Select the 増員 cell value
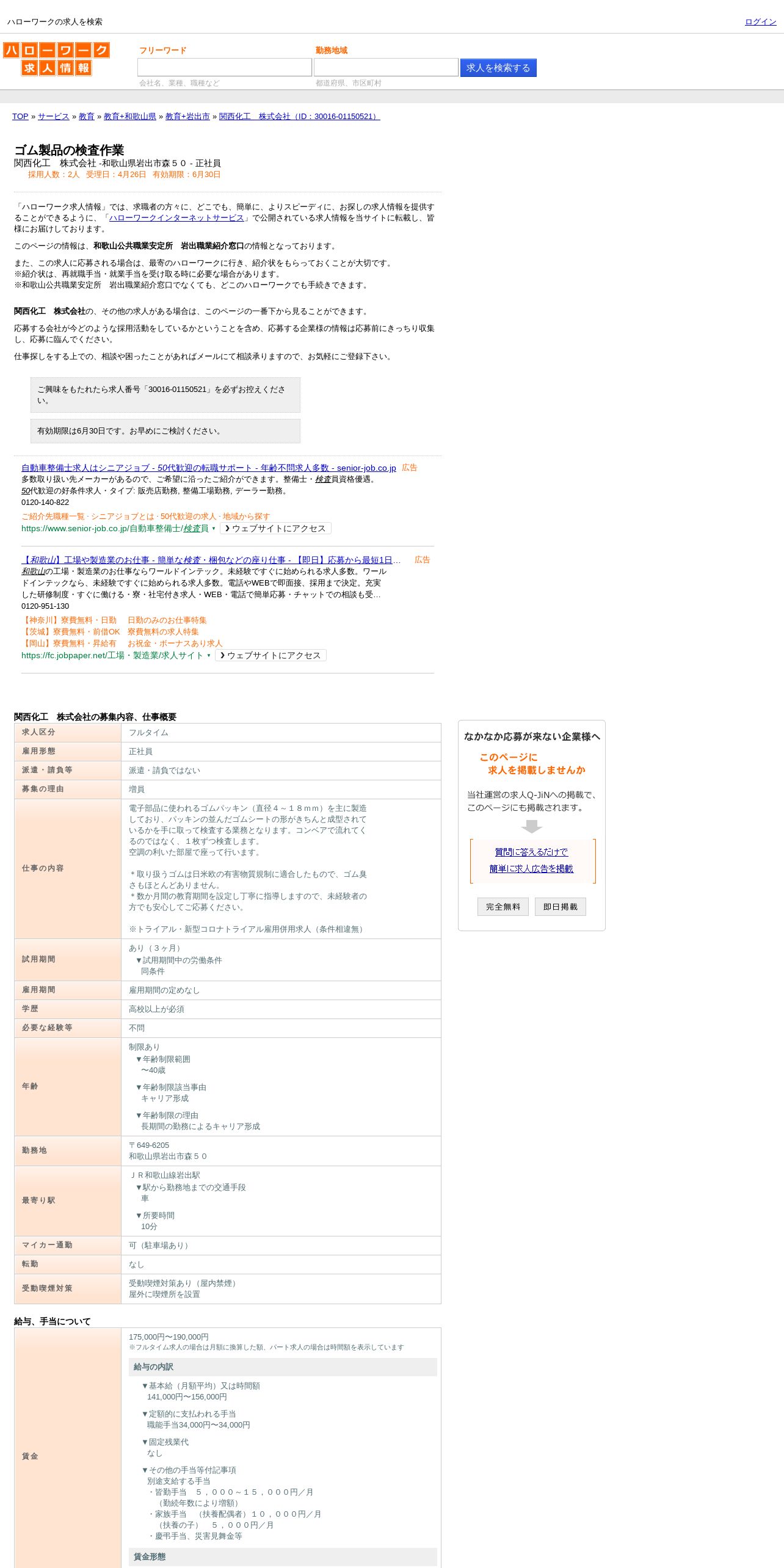The height and width of the screenshot is (1568, 784). tap(137, 789)
